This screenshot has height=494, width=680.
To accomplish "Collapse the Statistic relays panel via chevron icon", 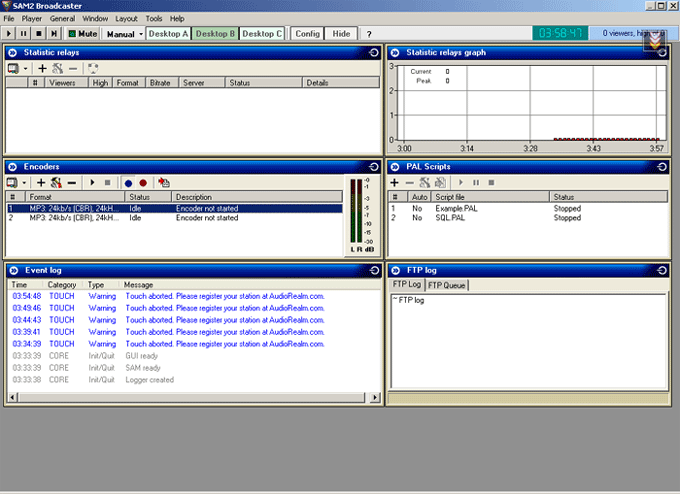I will click(x=13, y=52).
